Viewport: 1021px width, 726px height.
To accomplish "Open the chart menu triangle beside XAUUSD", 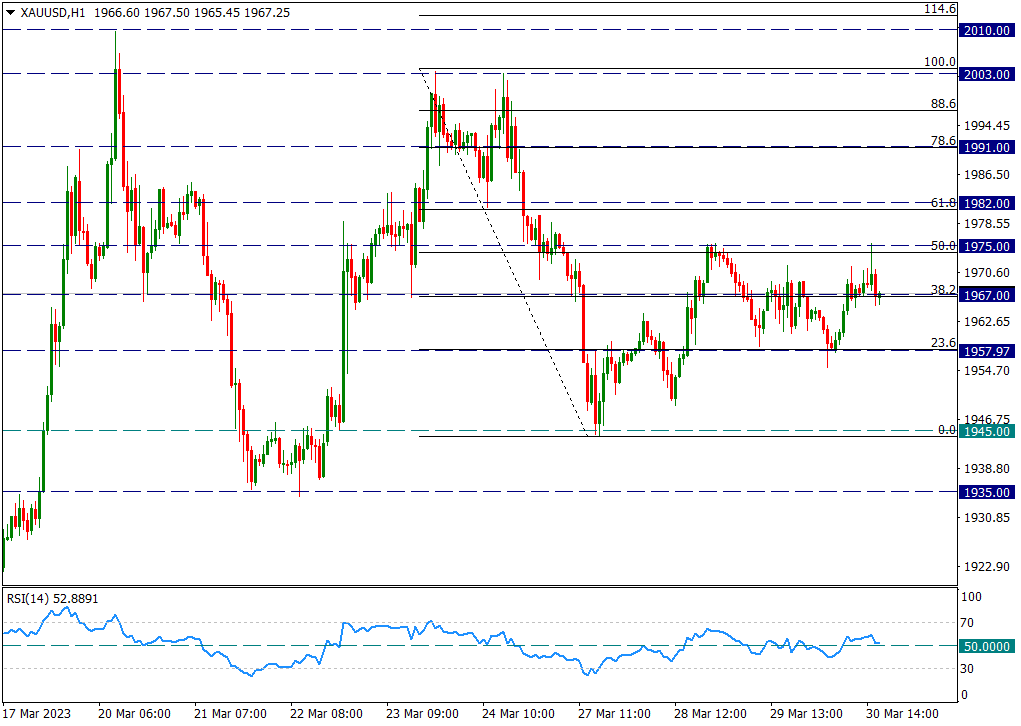I will coord(10,12).
